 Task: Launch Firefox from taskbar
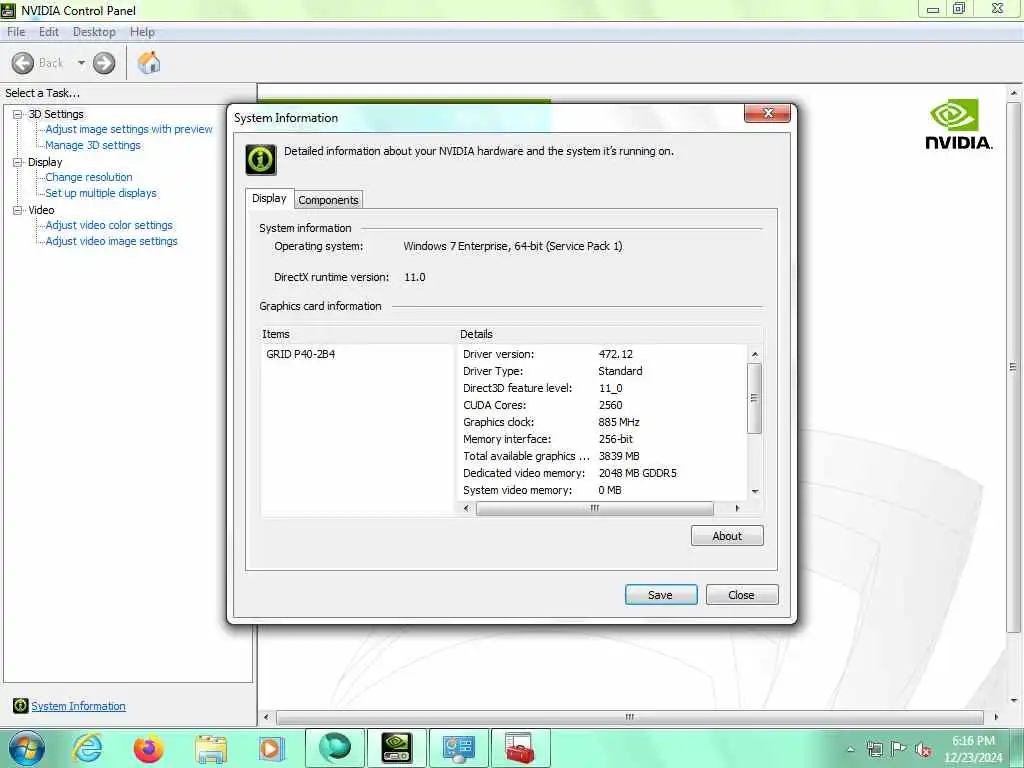(148, 748)
